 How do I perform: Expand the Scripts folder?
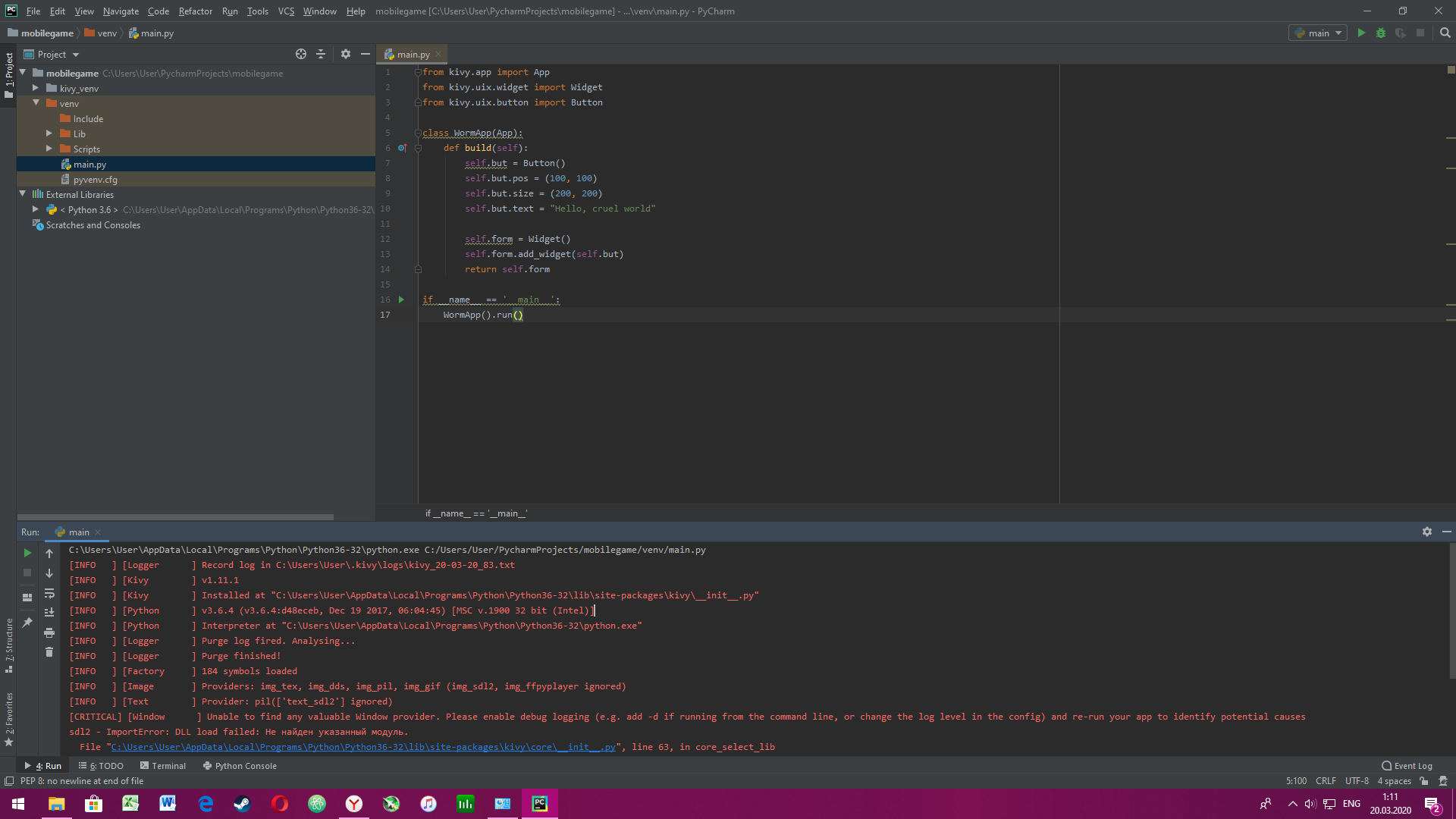[49, 149]
